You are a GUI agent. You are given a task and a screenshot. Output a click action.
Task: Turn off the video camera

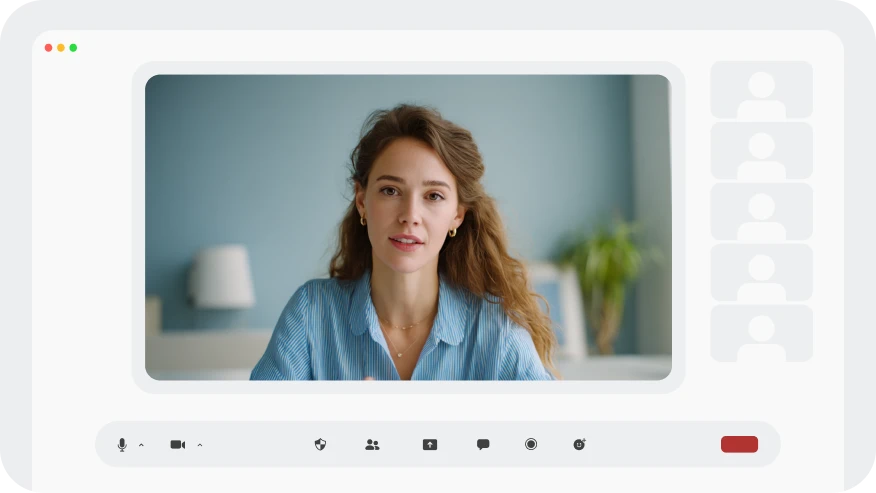[x=177, y=445]
